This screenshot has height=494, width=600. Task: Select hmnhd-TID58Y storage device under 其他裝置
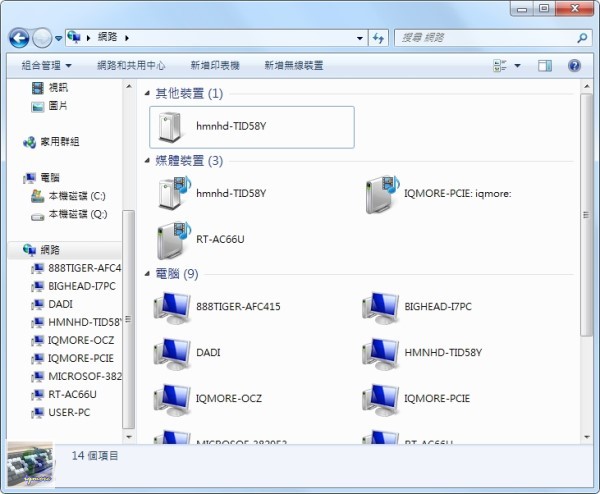pos(252,127)
